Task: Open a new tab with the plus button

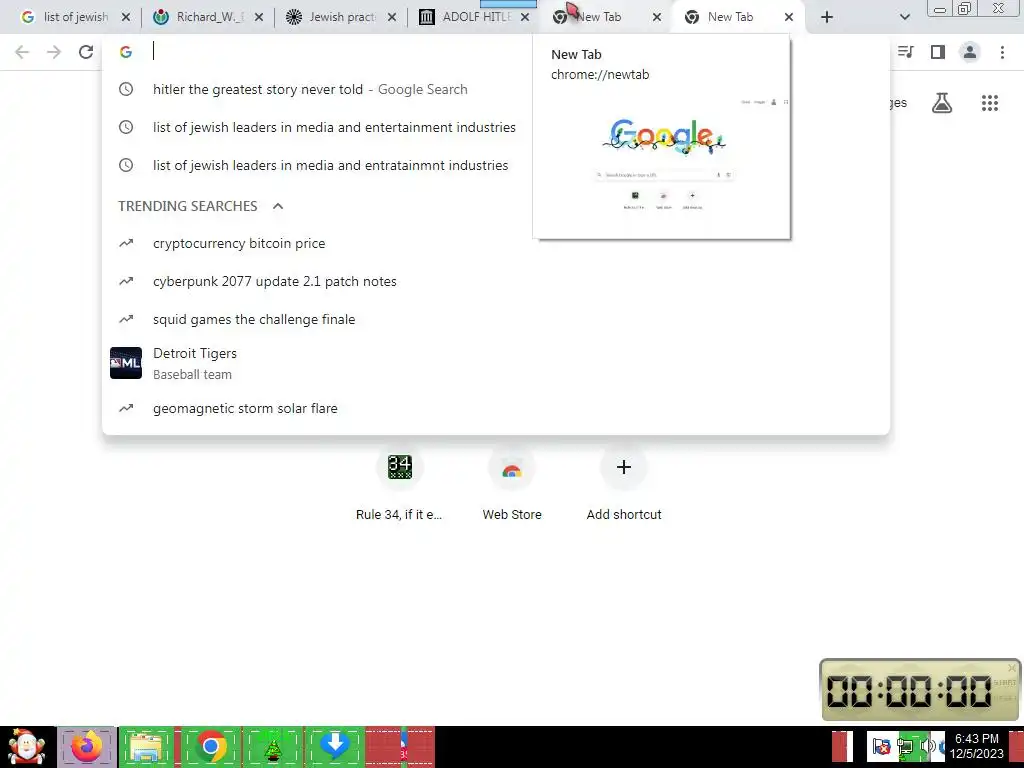Action: click(x=827, y=17)
